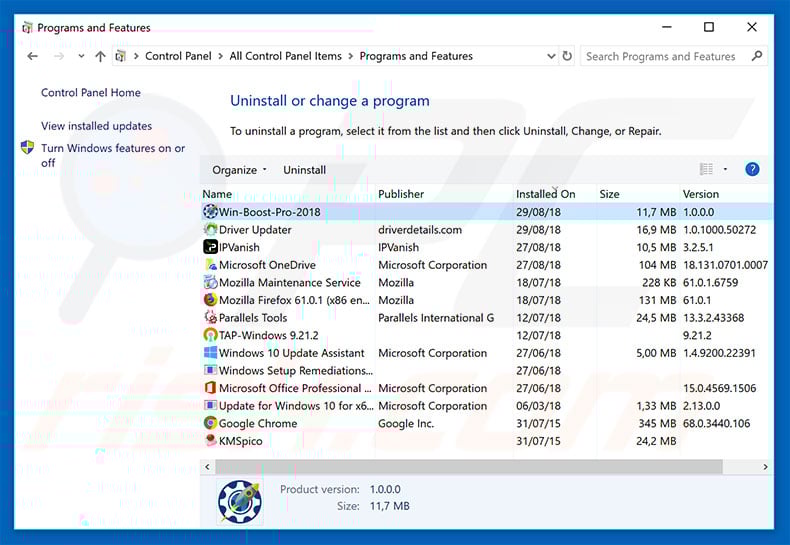Viewport: 790px width, 545px height.
Task: Click the Microsoft Office Professional icon
Action: [x=210, y=388]
